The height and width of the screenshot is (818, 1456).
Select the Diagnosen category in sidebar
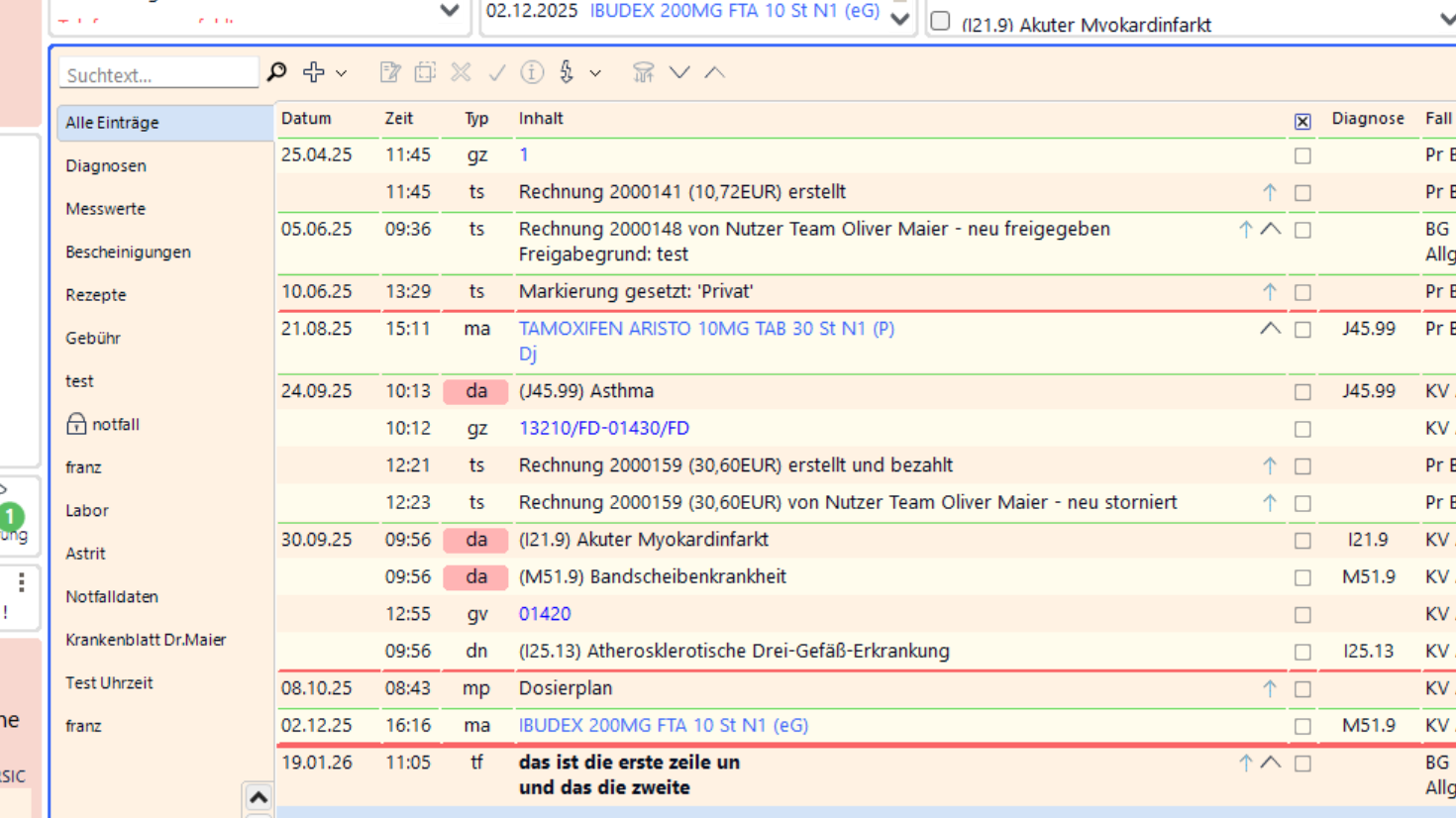106,165
